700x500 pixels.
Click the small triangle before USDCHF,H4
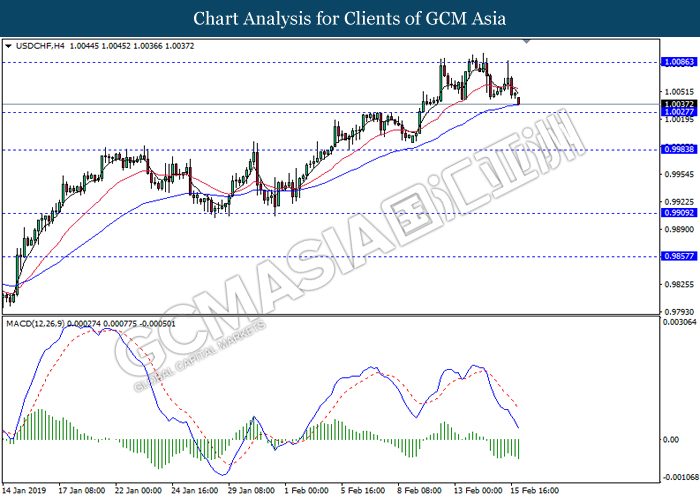tap(8, 46)
